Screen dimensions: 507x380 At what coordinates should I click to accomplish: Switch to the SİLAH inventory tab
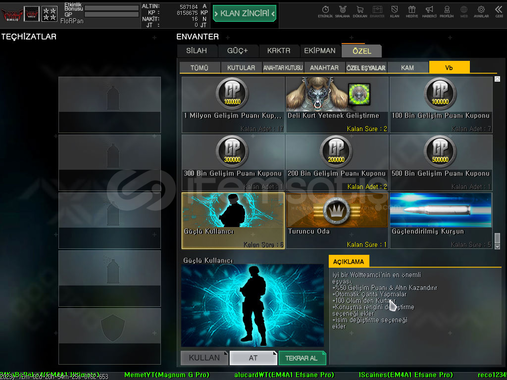click(197, 51)
